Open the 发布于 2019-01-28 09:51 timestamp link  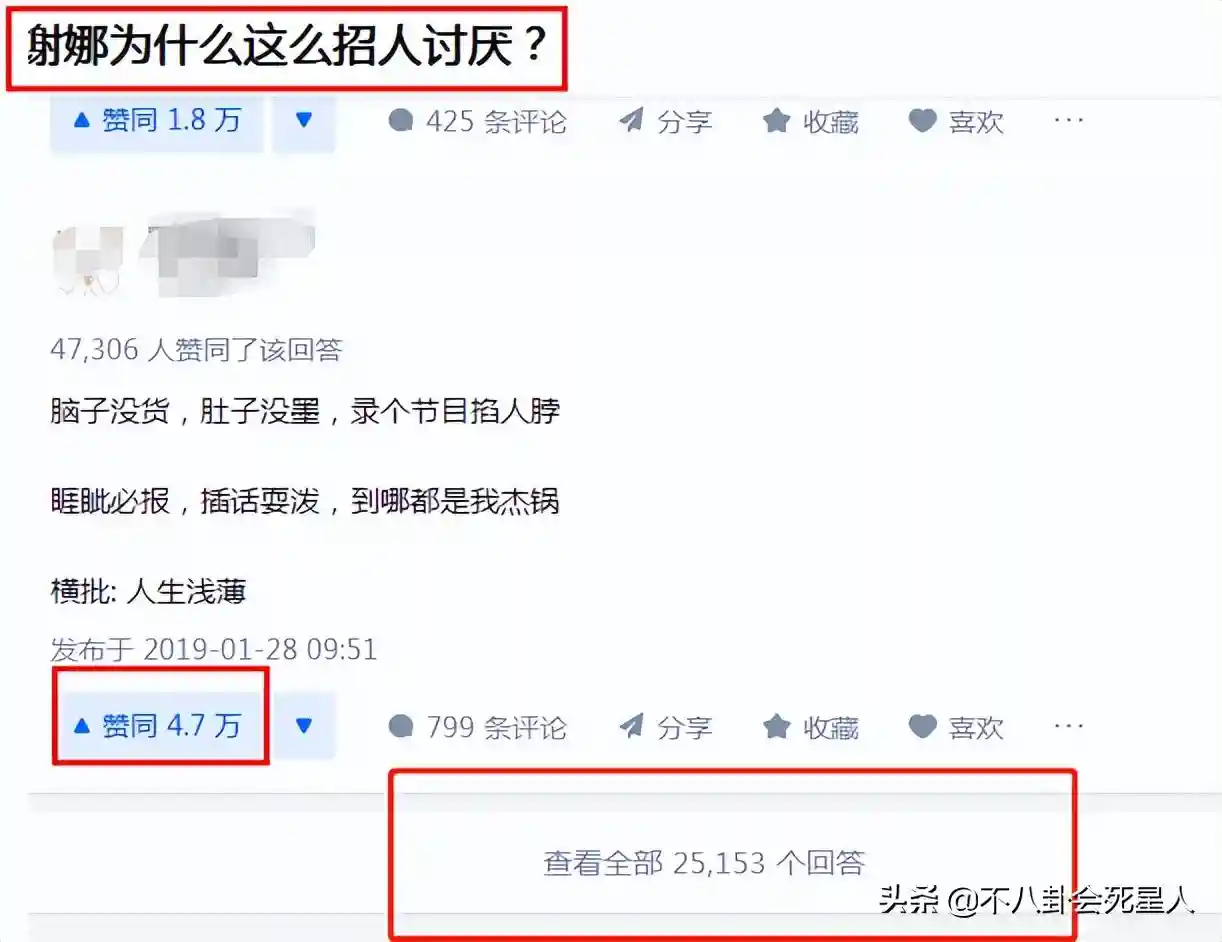[214, 650]
